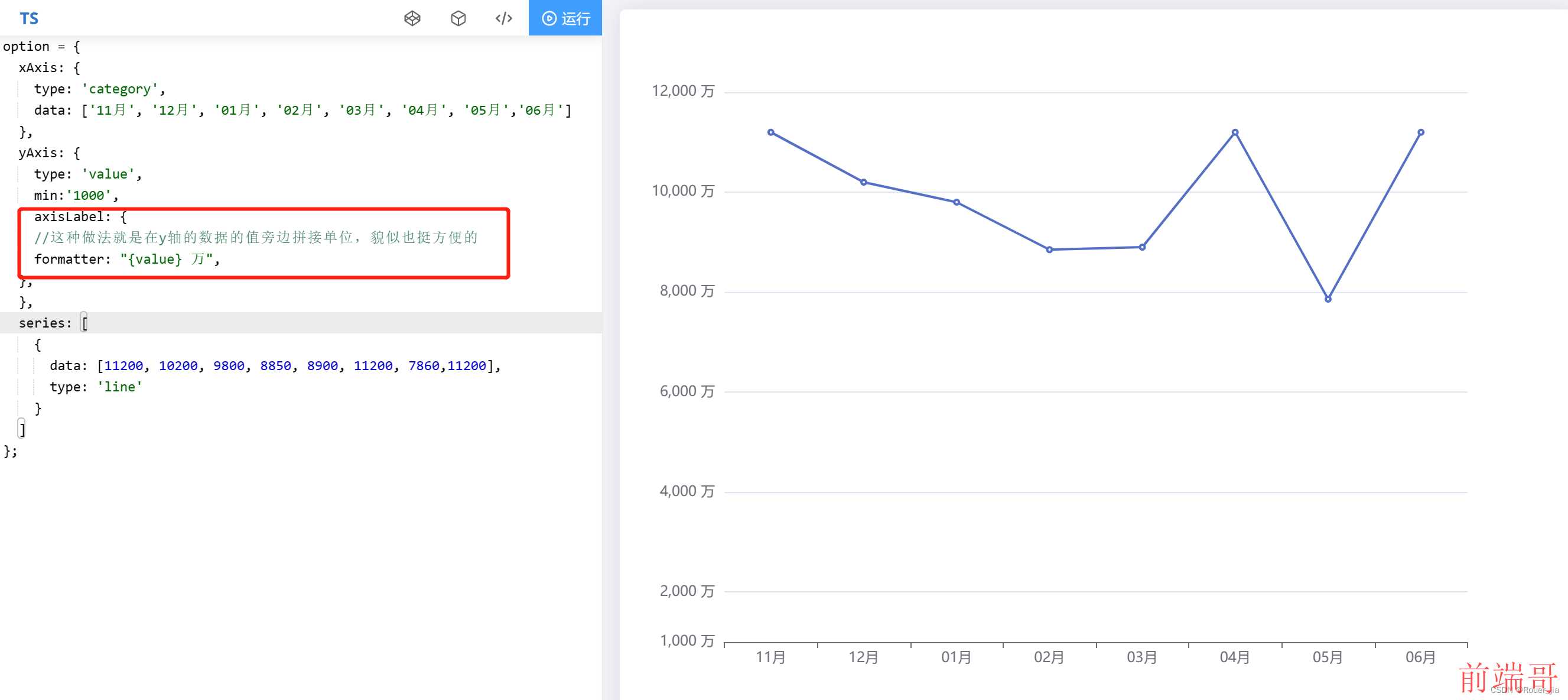Click the series data array line
The width and height of the screenshot is (1568, 700).
[275, 365]
